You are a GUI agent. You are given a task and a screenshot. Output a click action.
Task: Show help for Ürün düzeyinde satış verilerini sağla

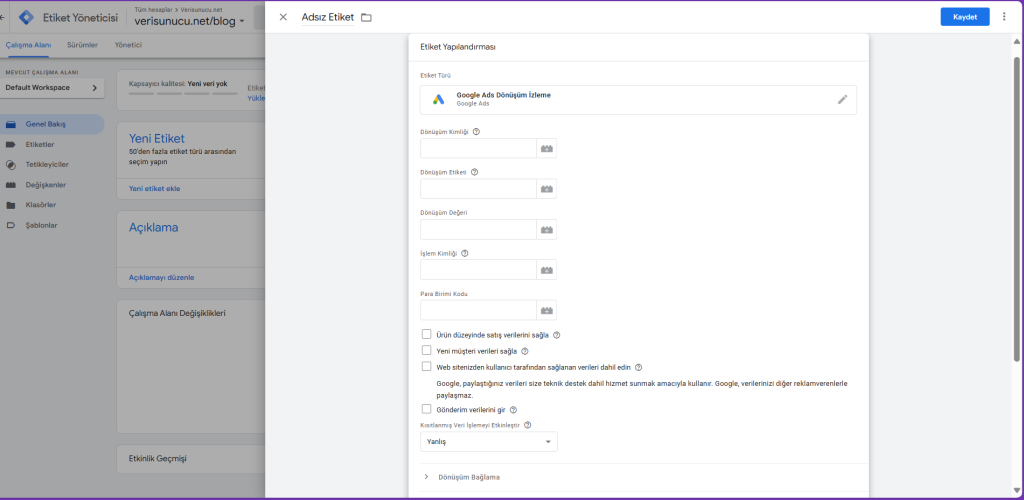point(557,335)
